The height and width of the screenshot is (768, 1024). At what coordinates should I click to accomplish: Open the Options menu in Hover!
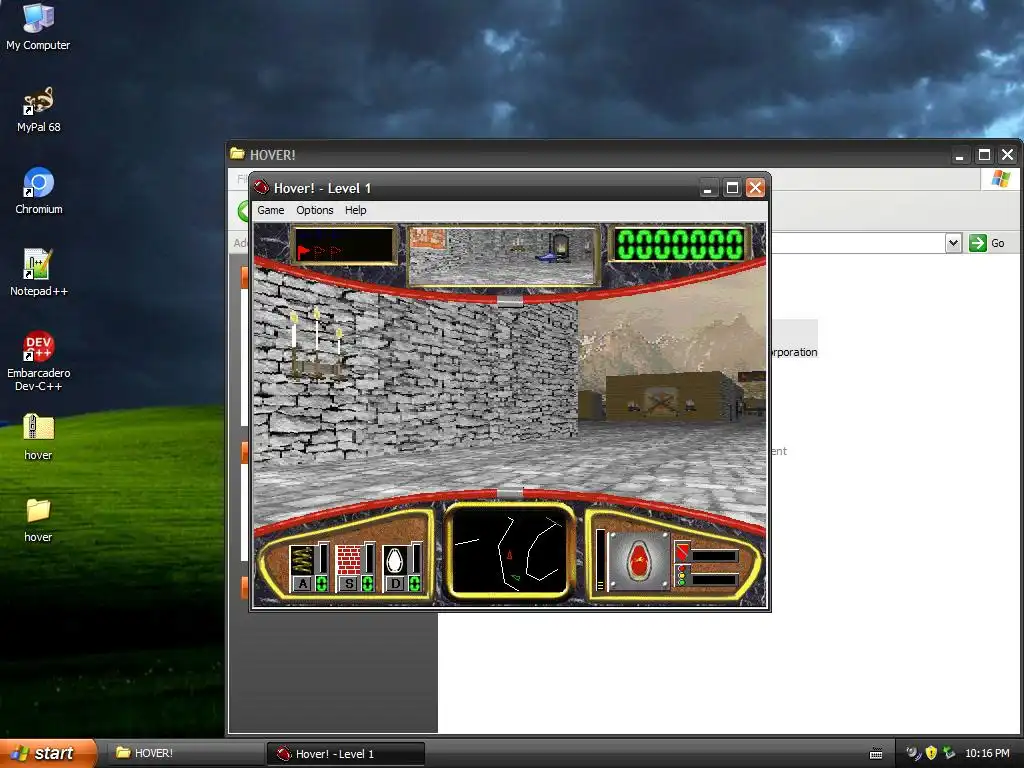tap(315, 210)
